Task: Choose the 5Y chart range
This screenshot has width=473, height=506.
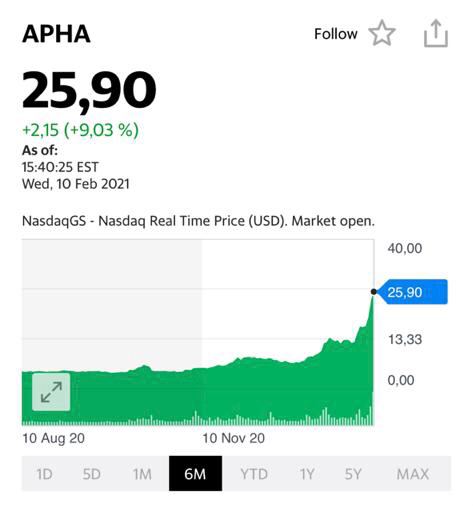Action: pos(353,474)
